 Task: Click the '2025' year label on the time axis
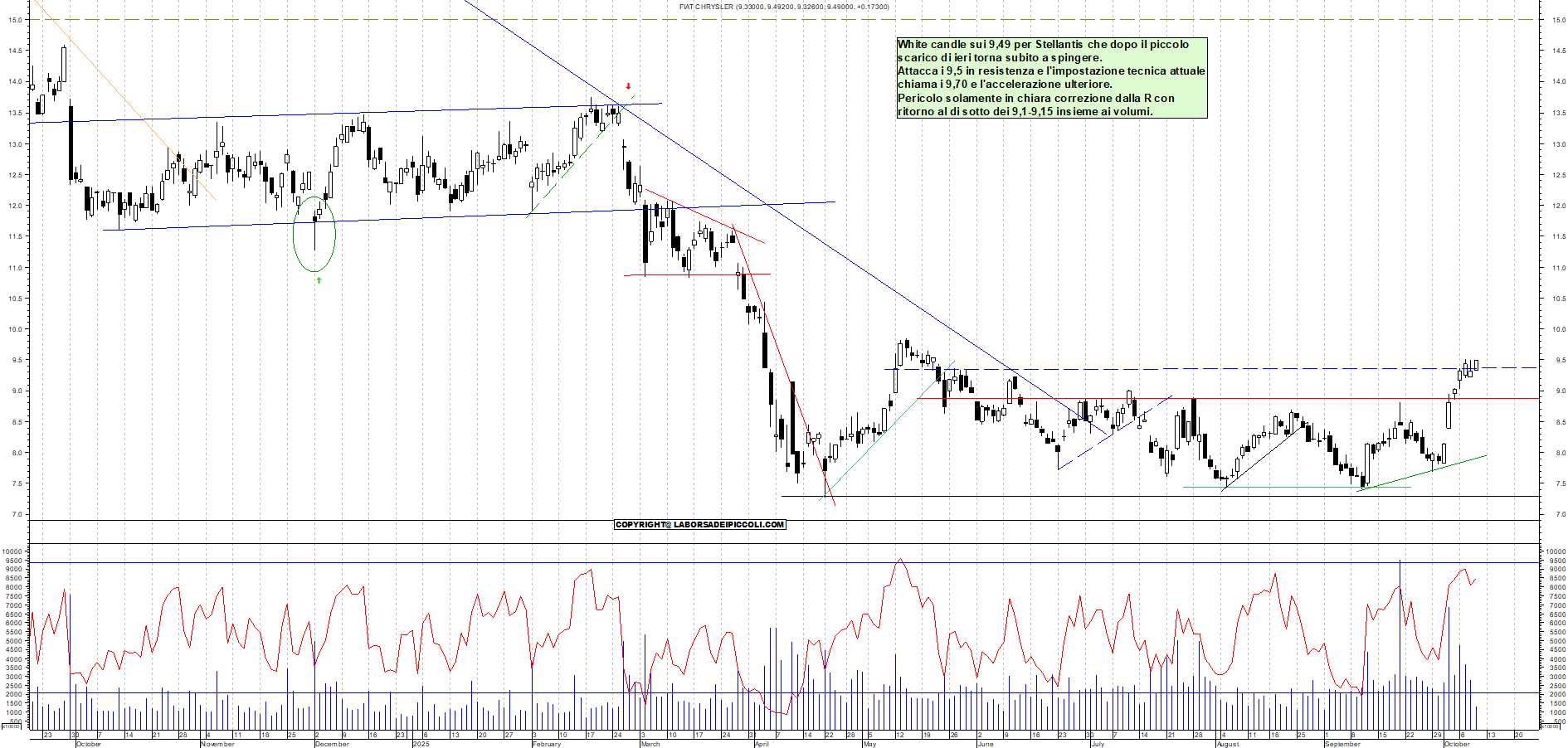tap(421, 744)
